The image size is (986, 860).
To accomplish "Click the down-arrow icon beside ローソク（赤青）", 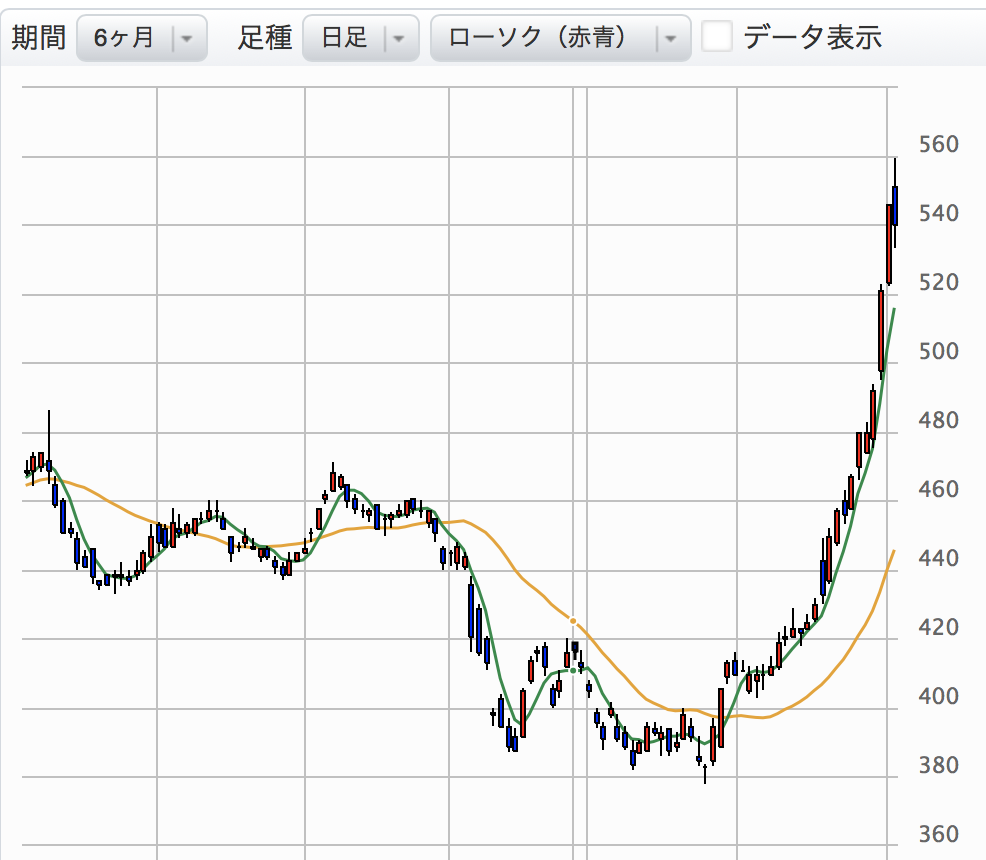I will pos(672,37).
